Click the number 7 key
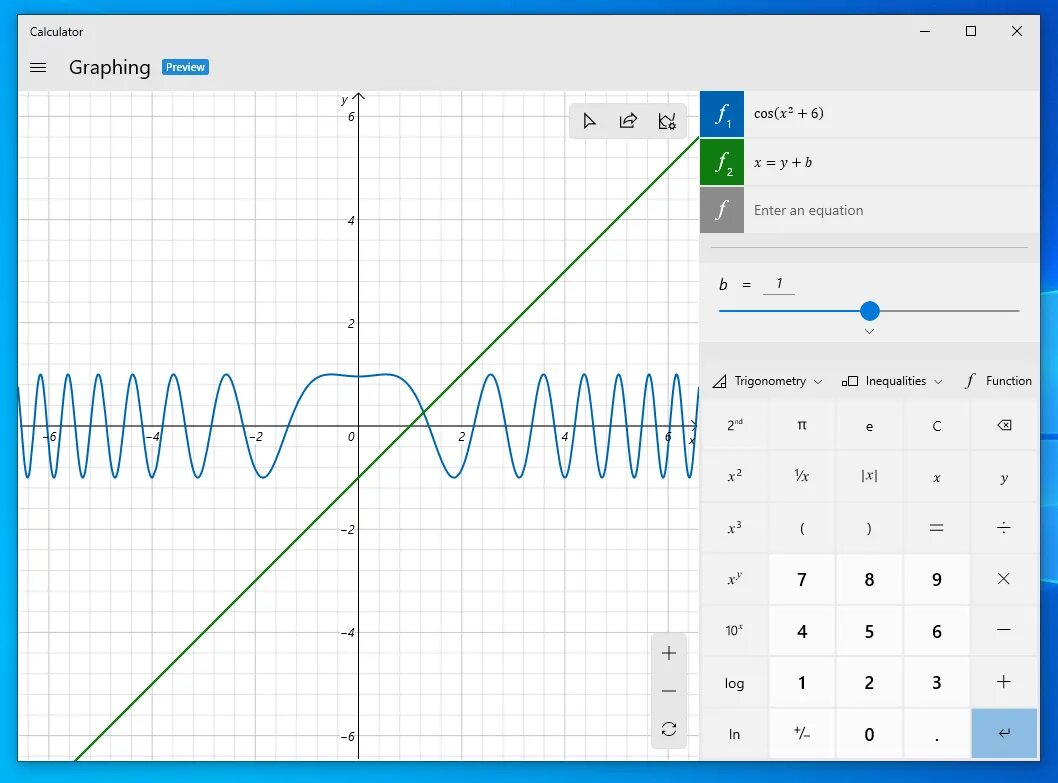 click(x=802, y=579)
